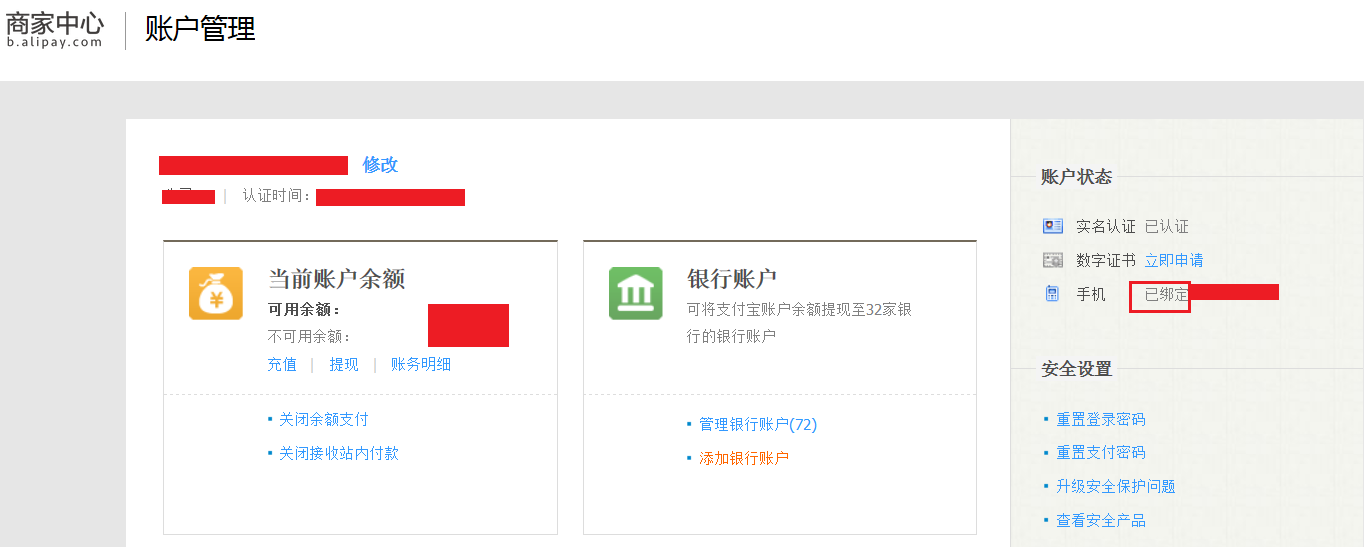Click the 已绑定 phone binding status
1364x547 pixels.
point(1167,294)
